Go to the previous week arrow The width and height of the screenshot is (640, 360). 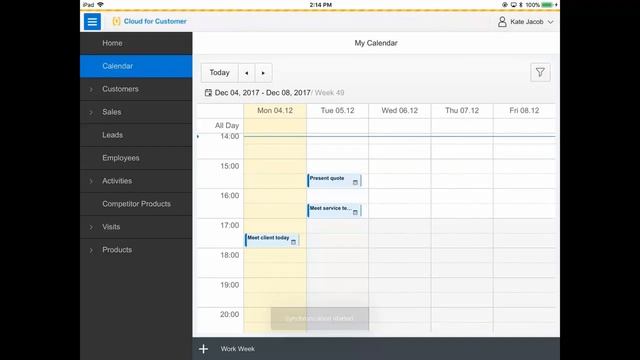[247, 73]
